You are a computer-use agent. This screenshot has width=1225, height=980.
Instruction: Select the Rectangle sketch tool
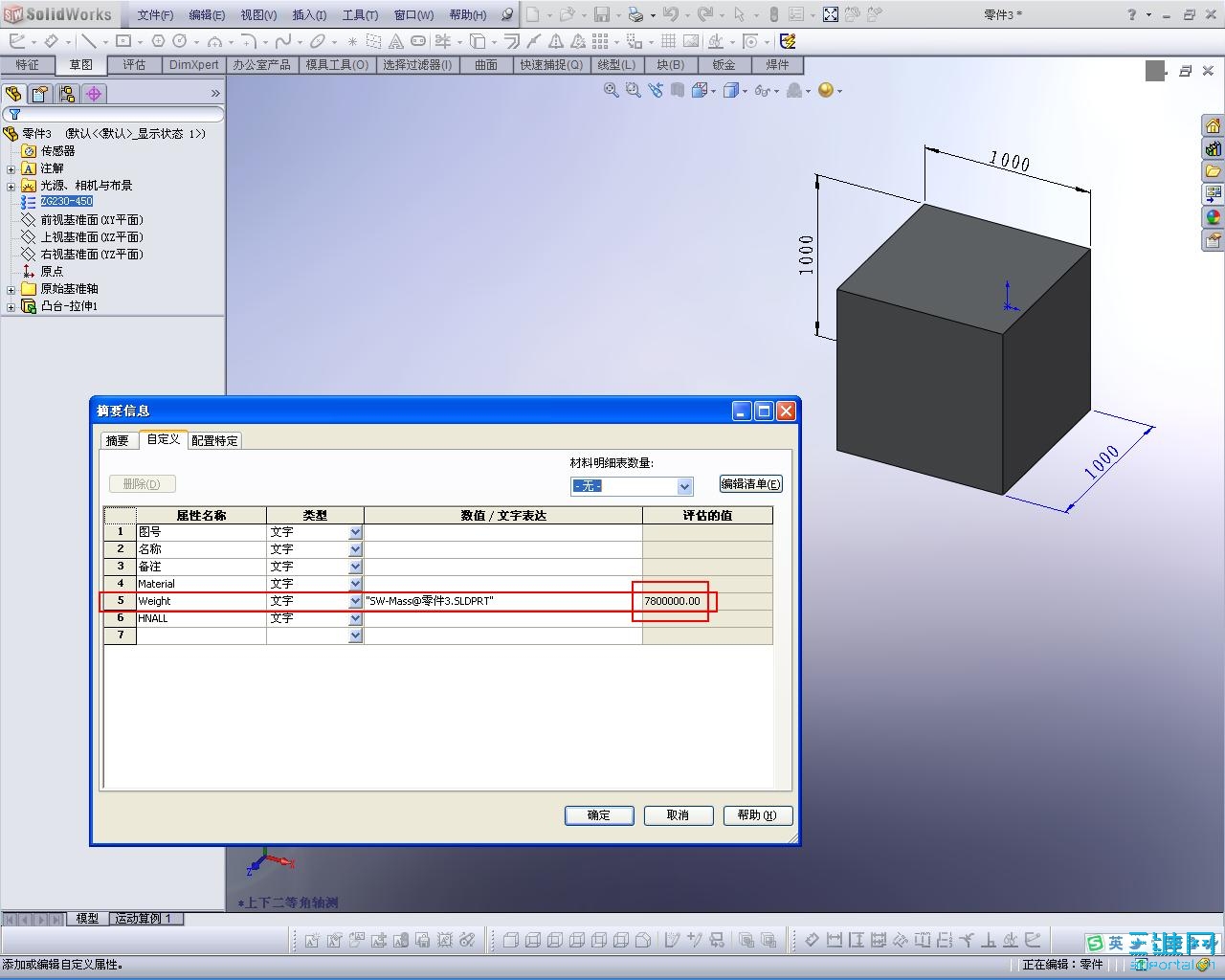[123, 41]
